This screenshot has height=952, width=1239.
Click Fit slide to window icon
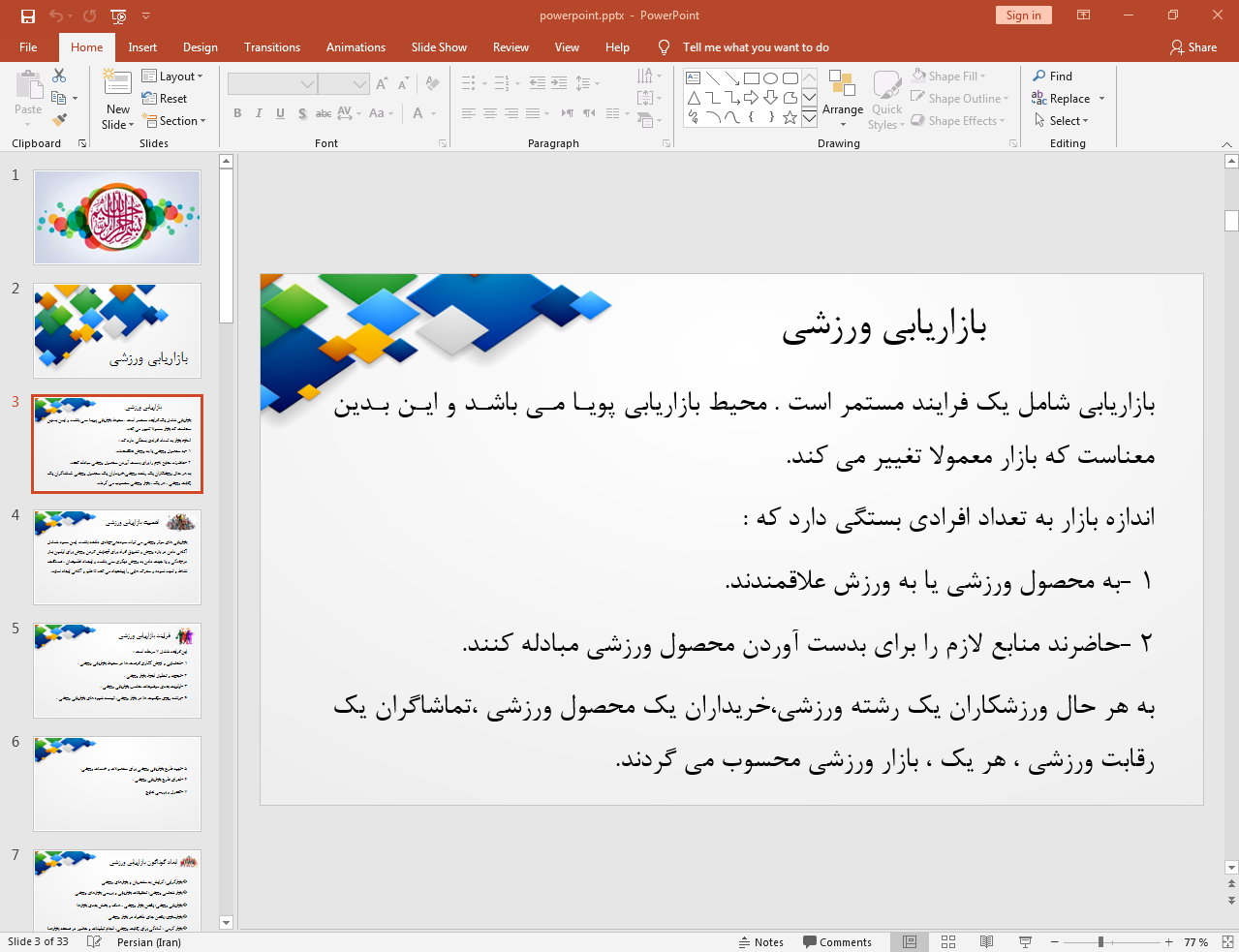pyautogui.click(x=1227, y=941)
